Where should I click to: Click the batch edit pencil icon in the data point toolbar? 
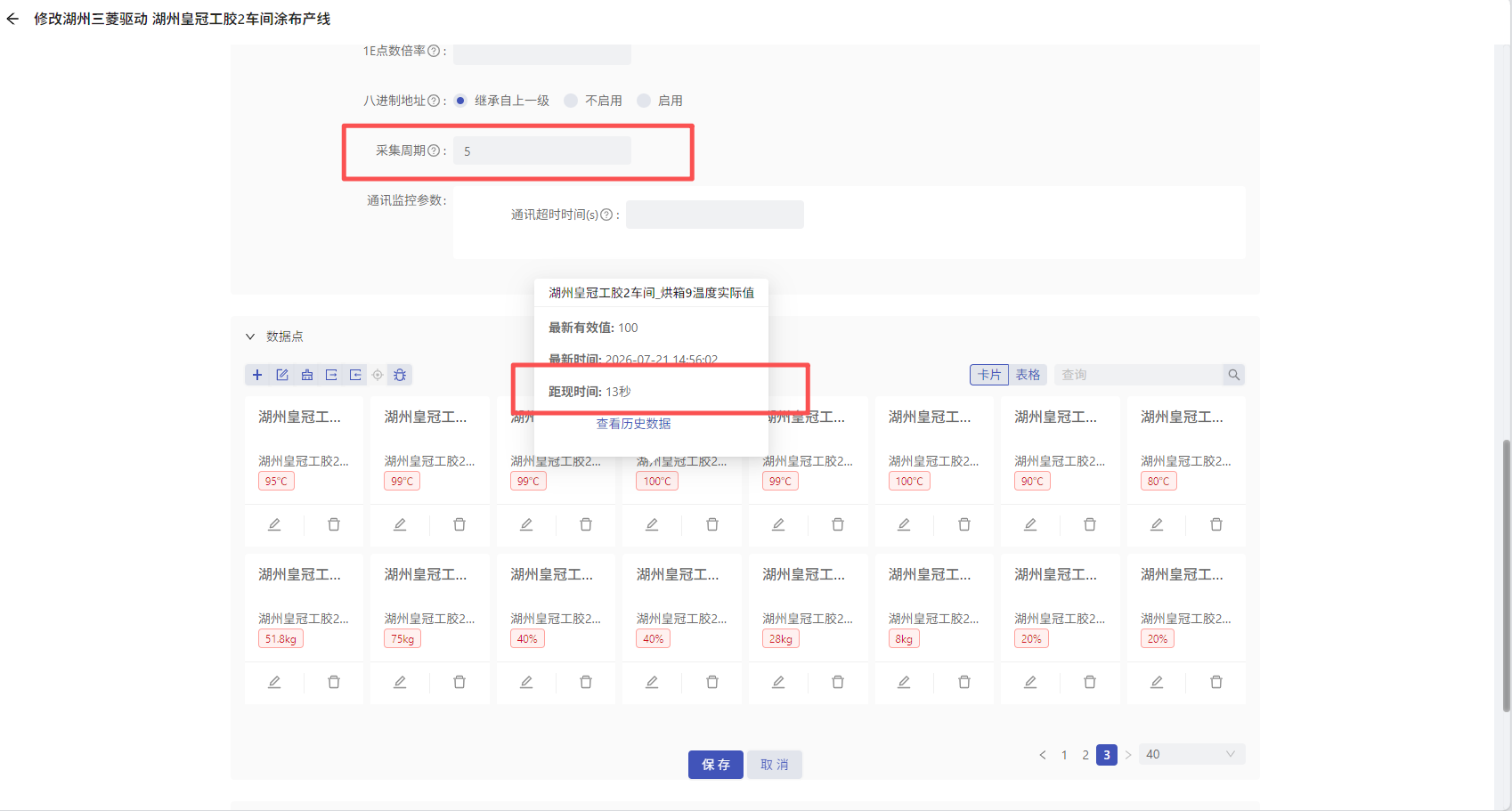282,375
